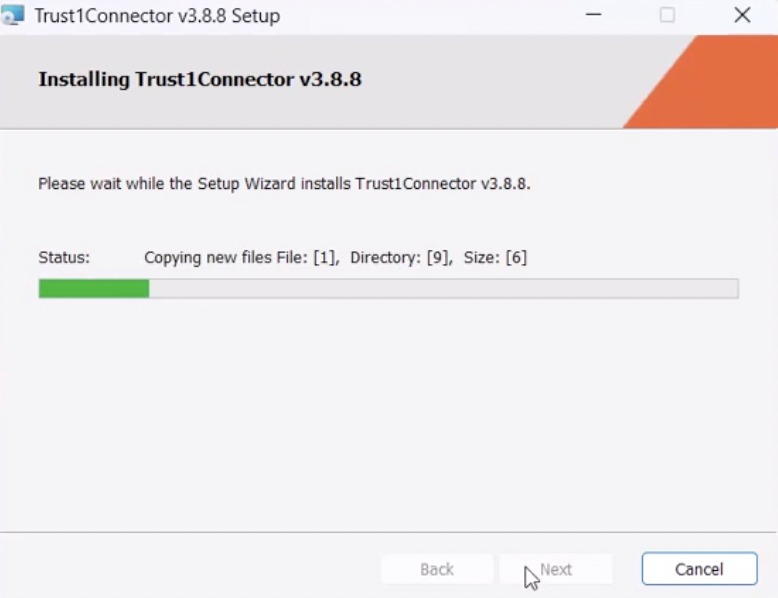Screen dimensions: 778x598
Task: Click the word "Setup" in the window title
Action: (x=256, y=16)
